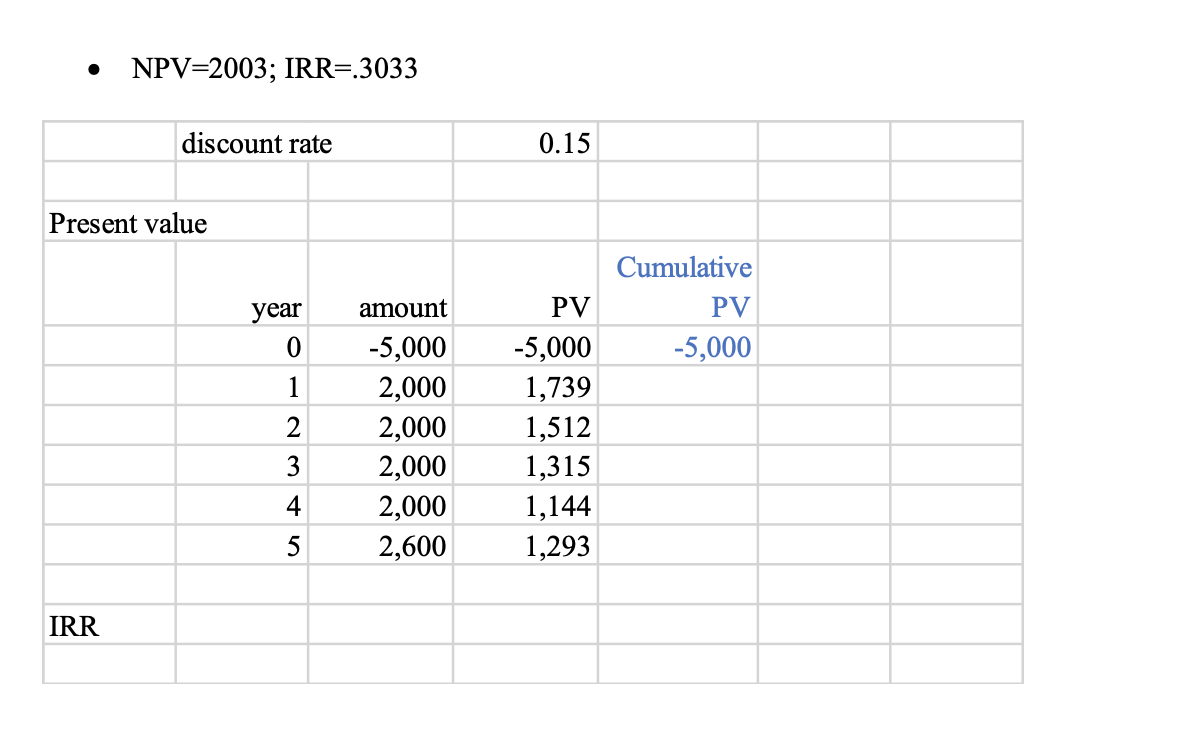Image resolution: width=1180 pixels, height=746 pixels.
Task: Click the 'NPV=2003; IRR=.3033' bullet text
Action: tap(274, 69)
